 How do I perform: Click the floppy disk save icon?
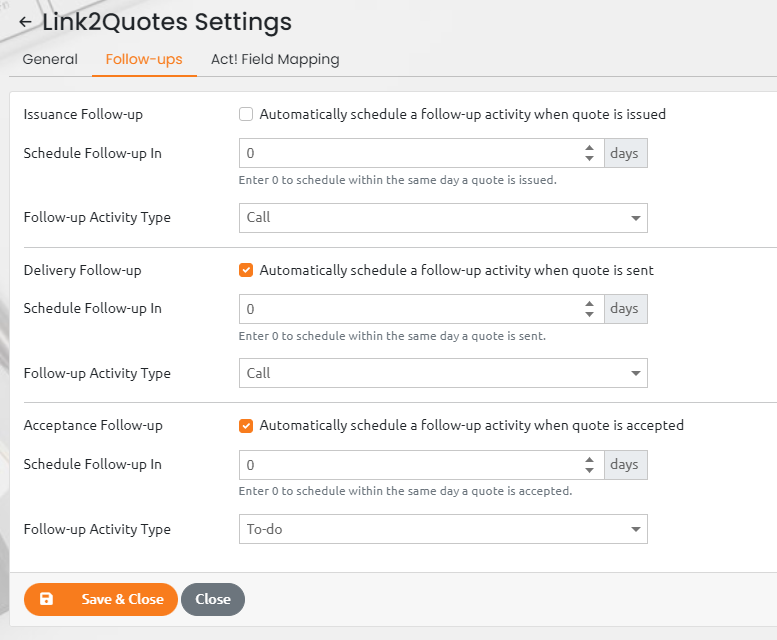(x=46, y=599)
